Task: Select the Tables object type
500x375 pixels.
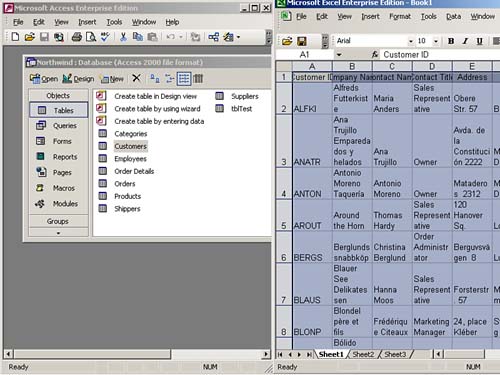Action: [59, 110]
